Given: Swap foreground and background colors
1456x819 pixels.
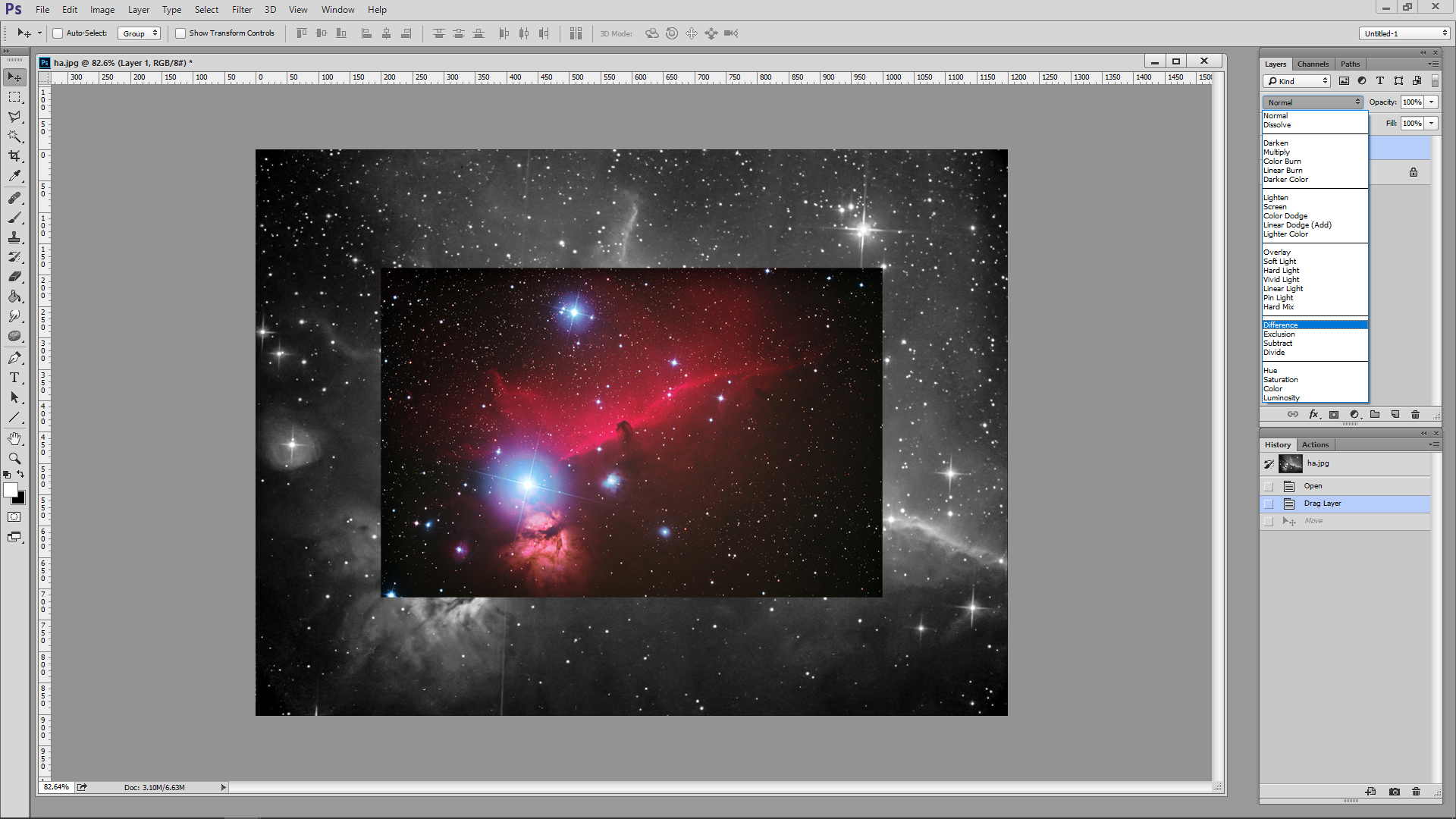Looking at the screenshot, I should [20, 475].
